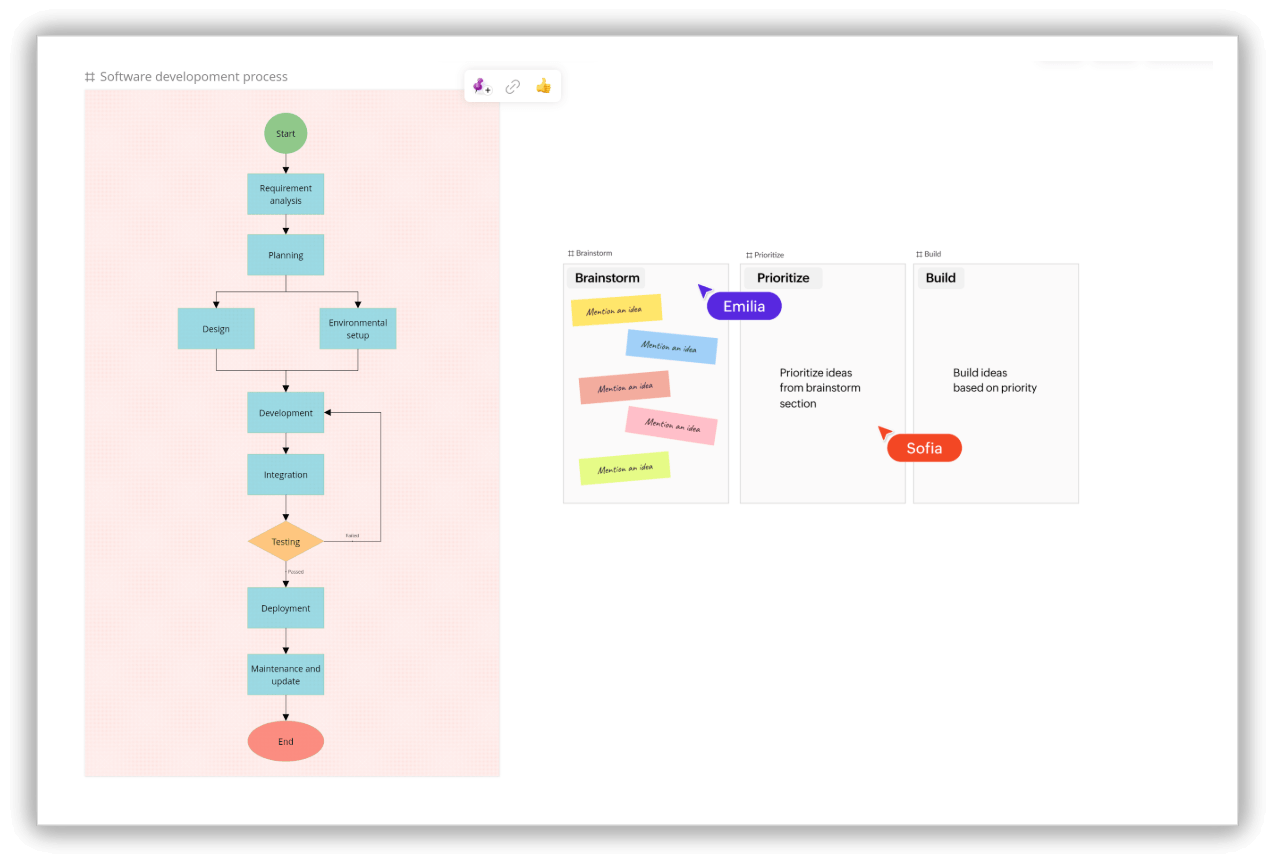Select the blue sticky note
This screenshot has height=863, width=1275.
coord(671,347)
